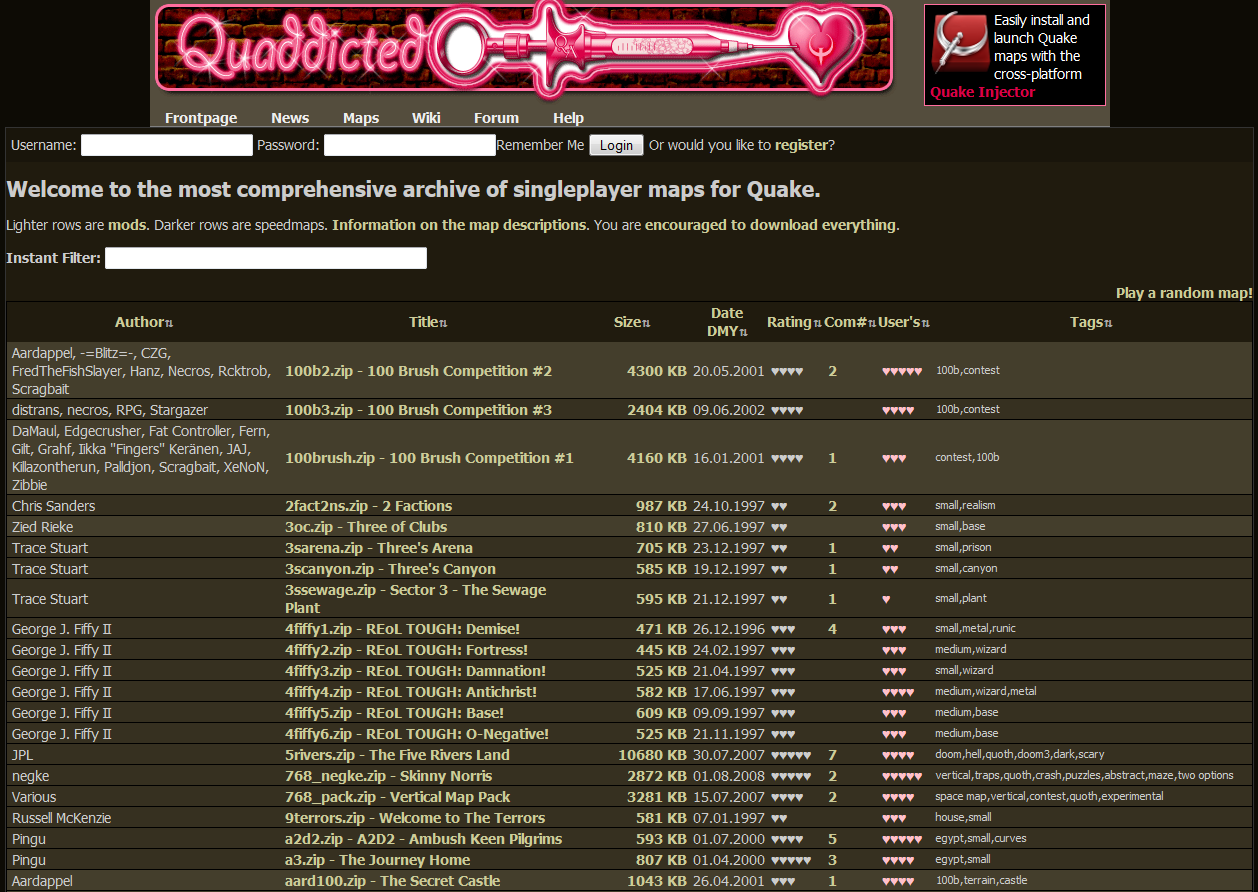Sort by Date DMY column arrow icon

pos(743,332)
